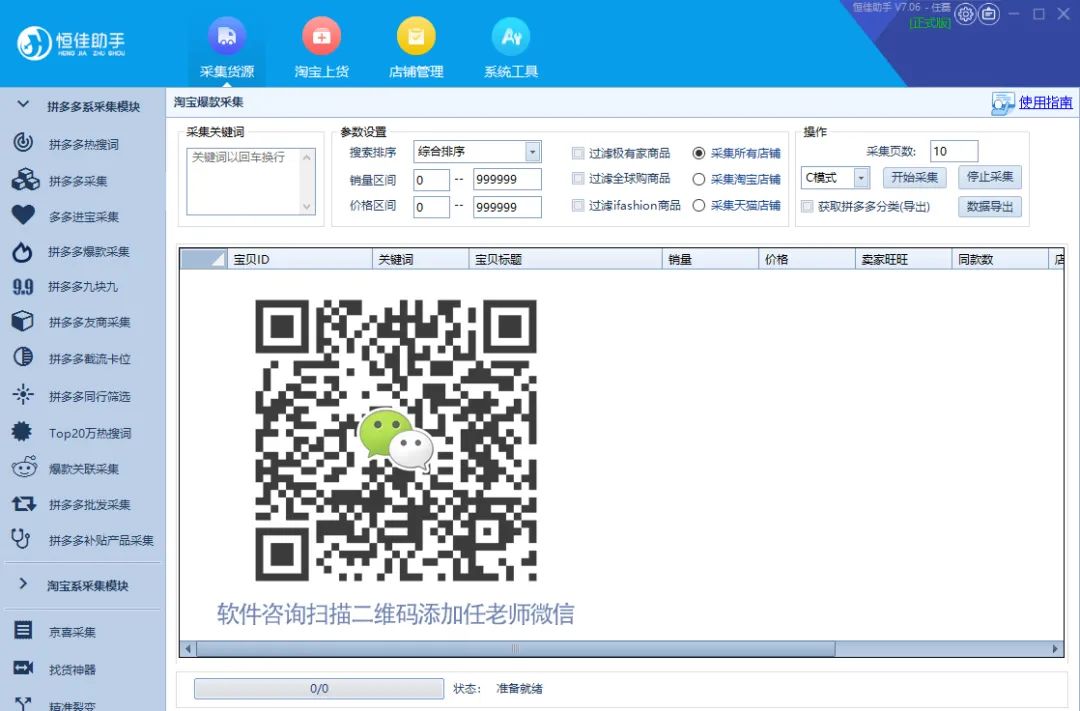Viewport: 1080px width, 711px height.
Task: Click the 准备就绪 status text
Action: [519, 688]
